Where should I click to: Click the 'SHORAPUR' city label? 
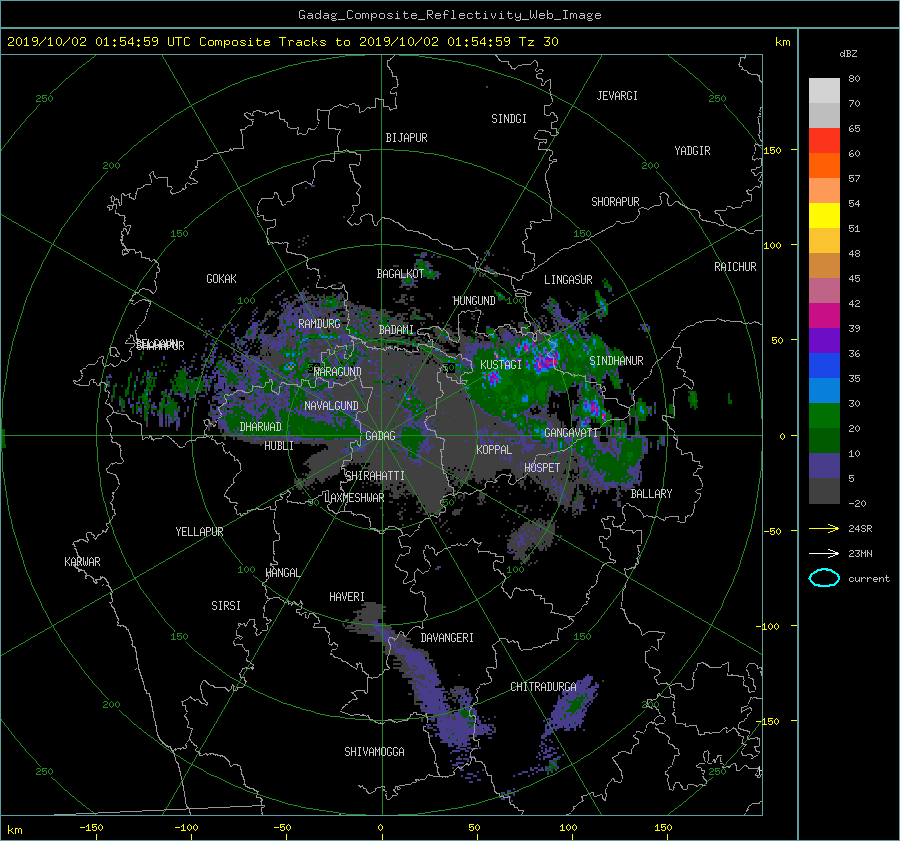click(615, 202)
